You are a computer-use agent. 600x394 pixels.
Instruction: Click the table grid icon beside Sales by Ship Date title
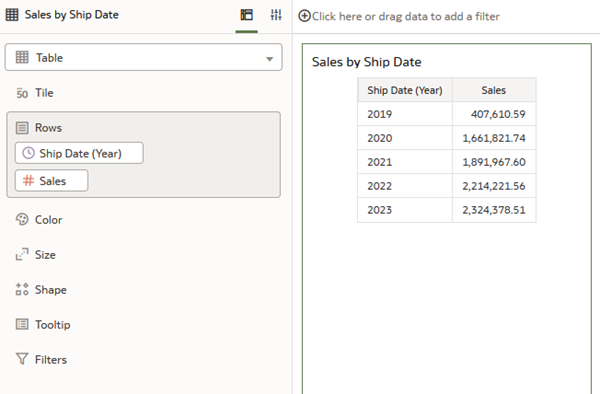tap(12, 15)
